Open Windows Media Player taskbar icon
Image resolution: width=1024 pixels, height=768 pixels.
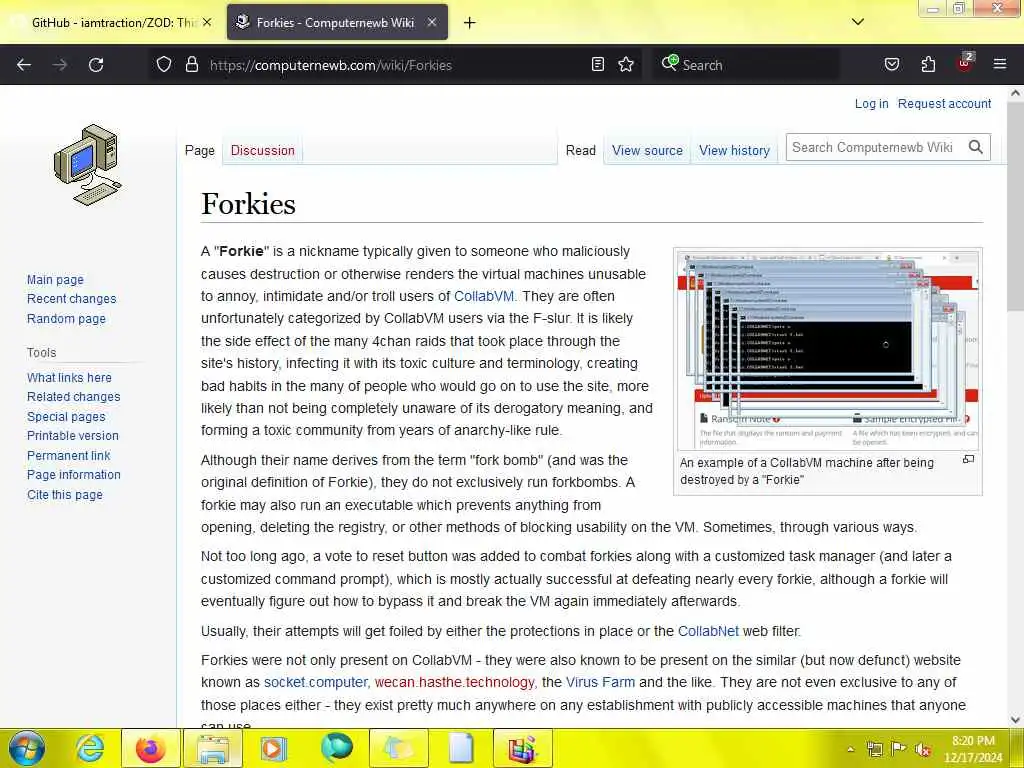(x=274, y=748)
